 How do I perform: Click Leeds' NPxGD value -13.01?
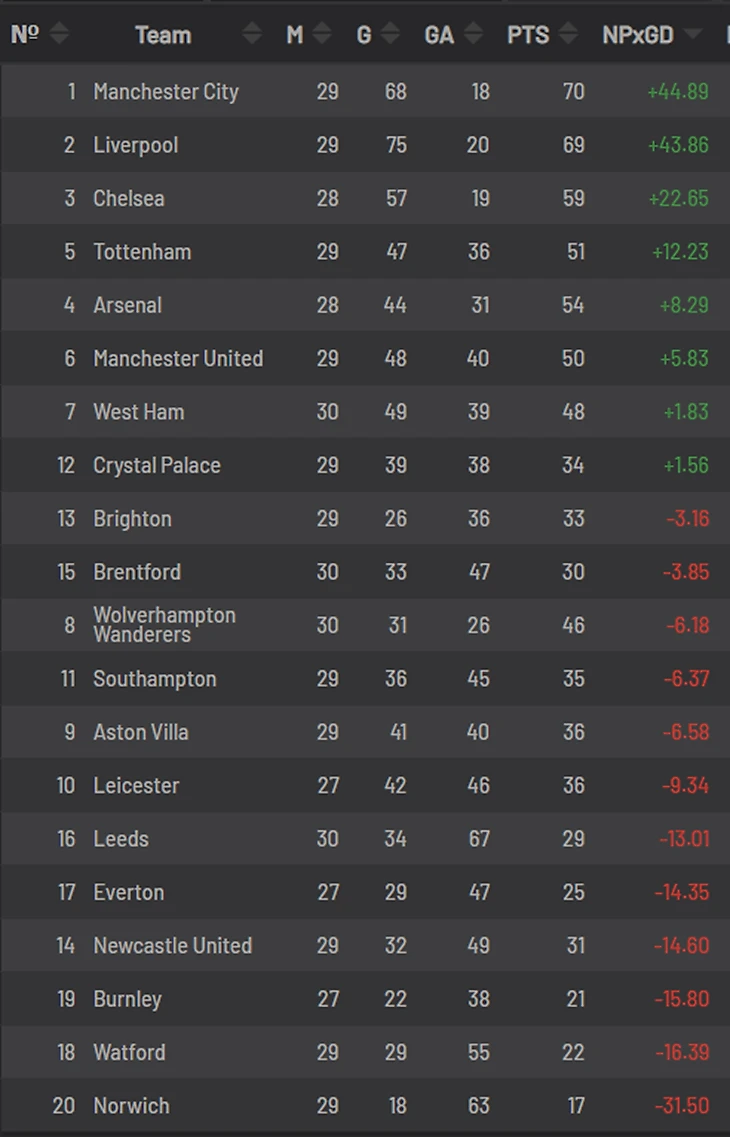tap(684, 839)
